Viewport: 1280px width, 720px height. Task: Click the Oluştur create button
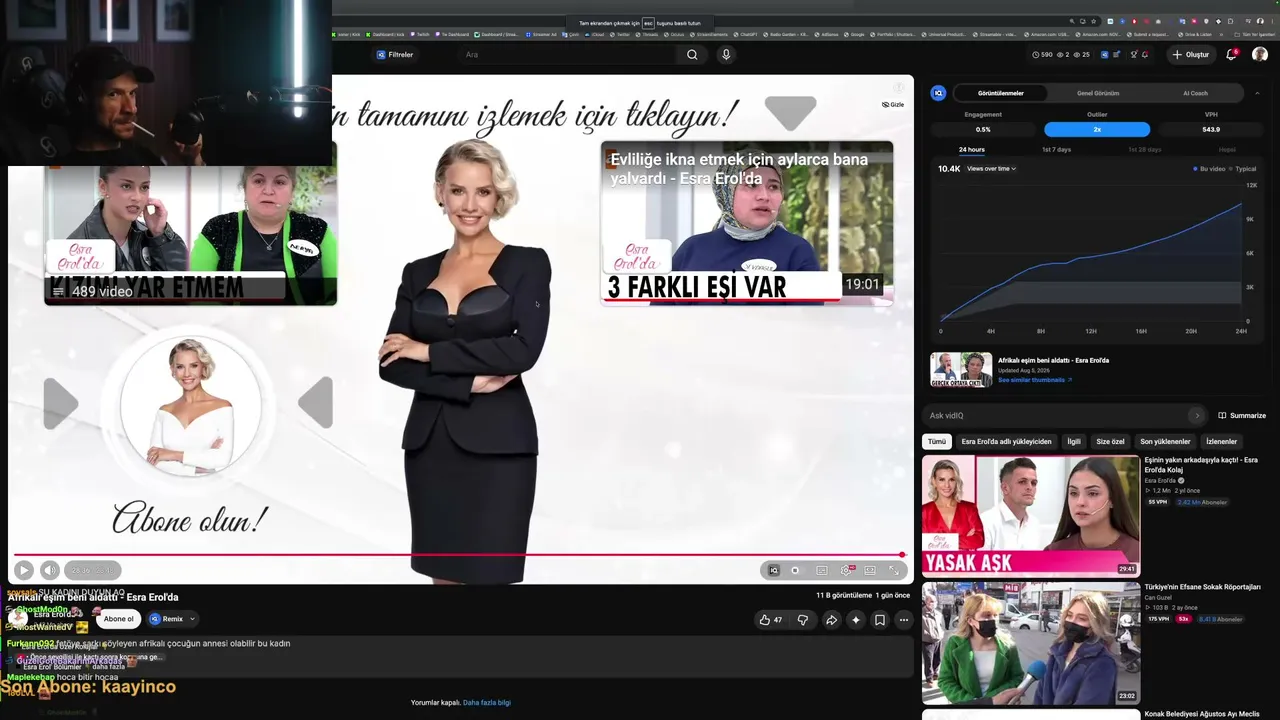click(1191, 55)
